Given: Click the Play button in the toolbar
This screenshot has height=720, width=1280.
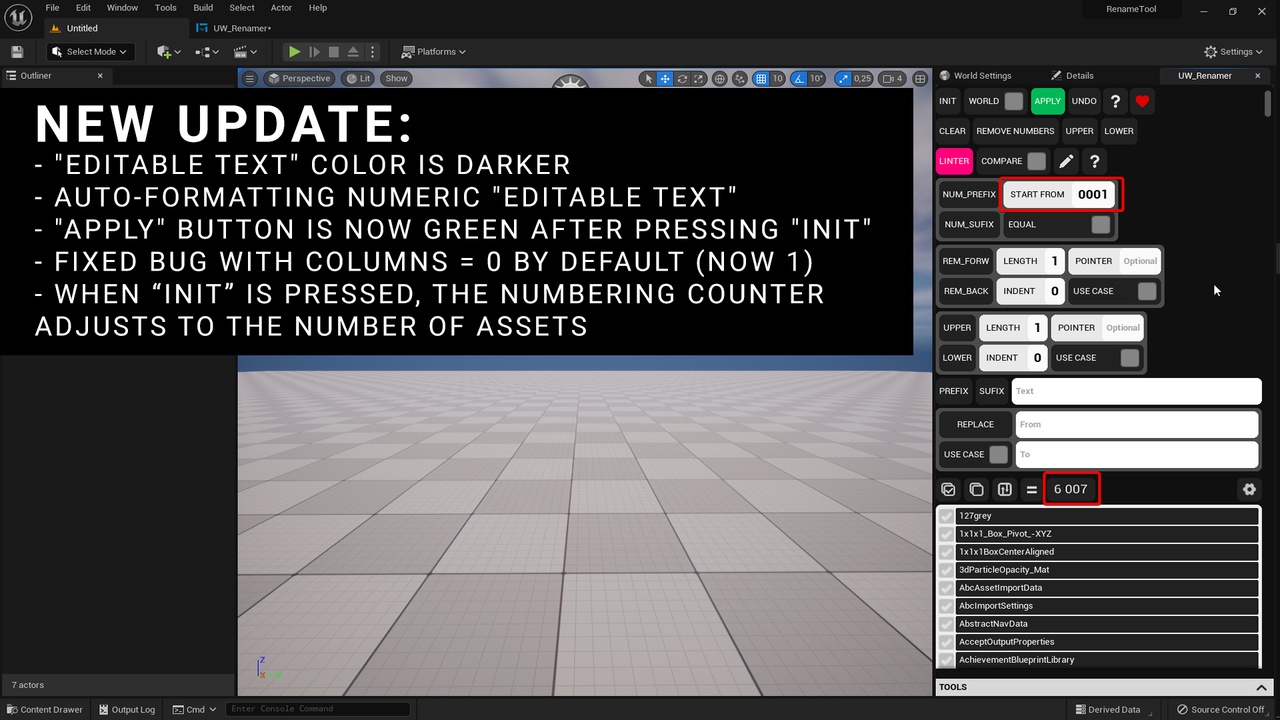Looking at the screenshot, I should pos(294,52).
